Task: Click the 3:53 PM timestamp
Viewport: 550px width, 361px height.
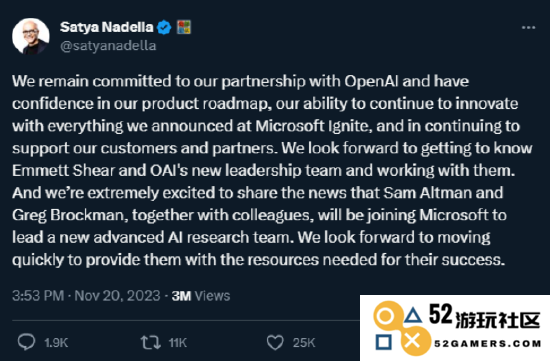Action: coord(38,296)
